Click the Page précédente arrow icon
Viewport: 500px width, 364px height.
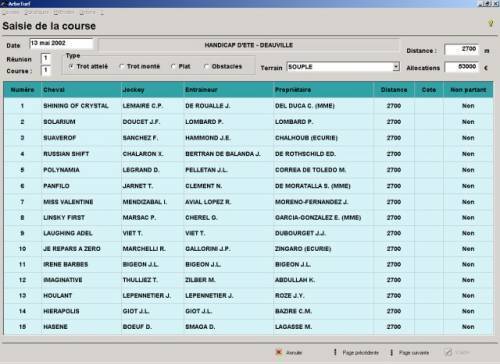(335, 352)
